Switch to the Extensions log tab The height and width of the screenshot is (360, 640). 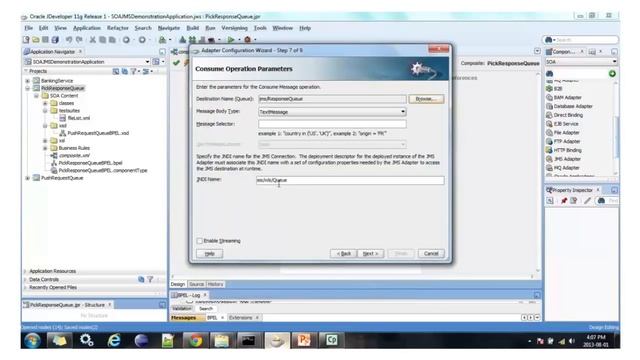coord(241,318)
